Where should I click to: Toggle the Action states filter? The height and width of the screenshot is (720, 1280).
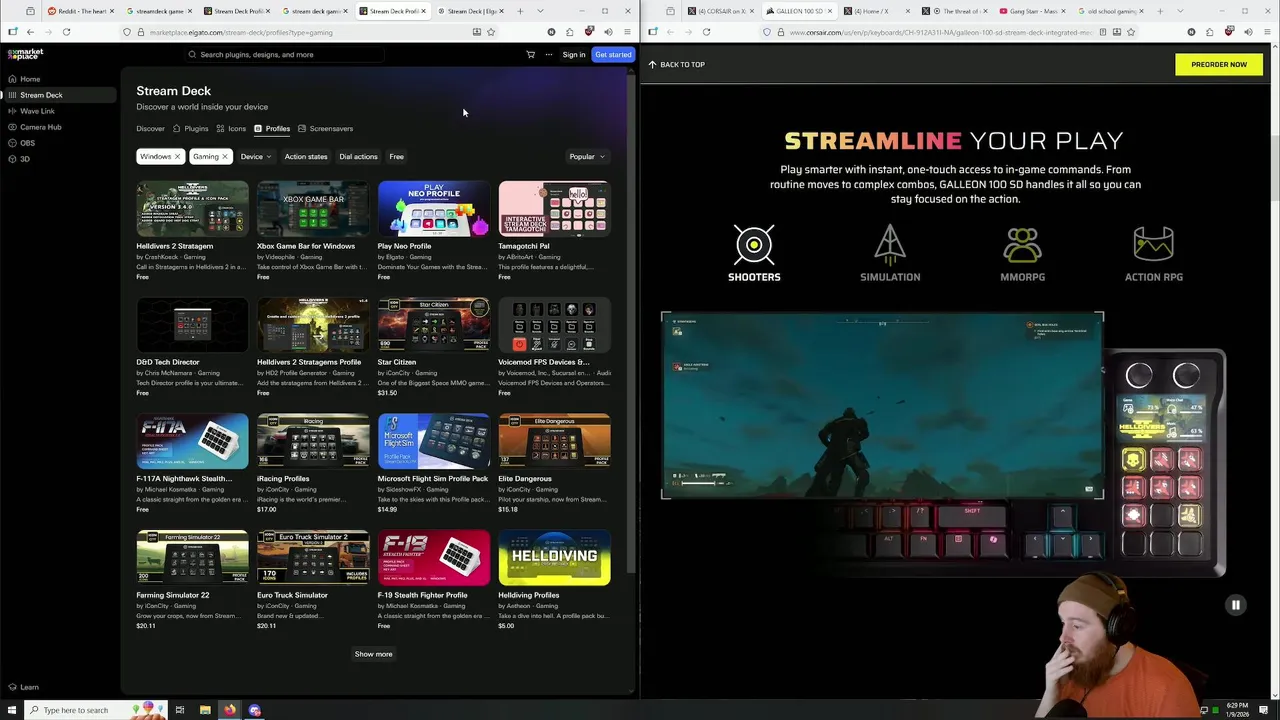[306, 156]
